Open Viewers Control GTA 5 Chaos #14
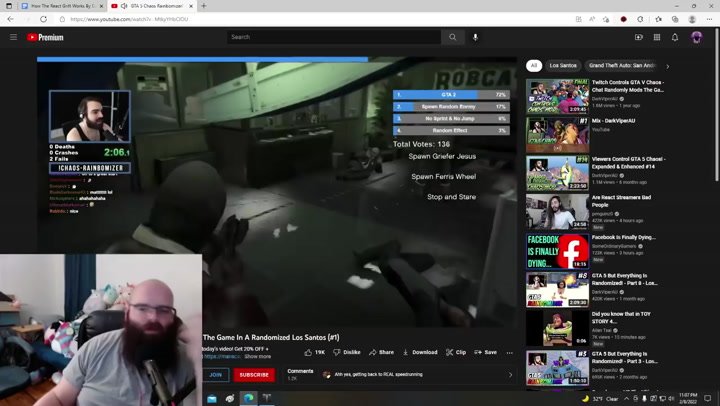Viewport: 720px width, 406px height. (557, 173)
